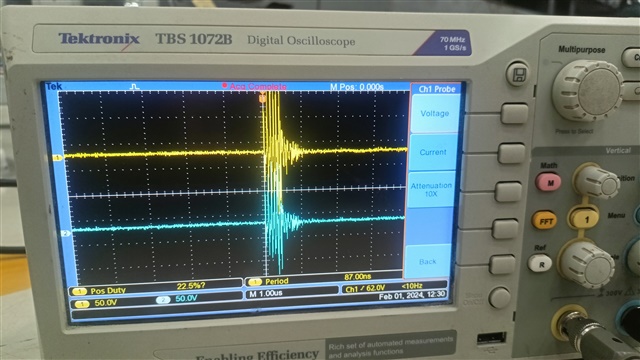Click the 87.00ns period value
The height and width of the screenshot is (360, 640).
(358, 276)
